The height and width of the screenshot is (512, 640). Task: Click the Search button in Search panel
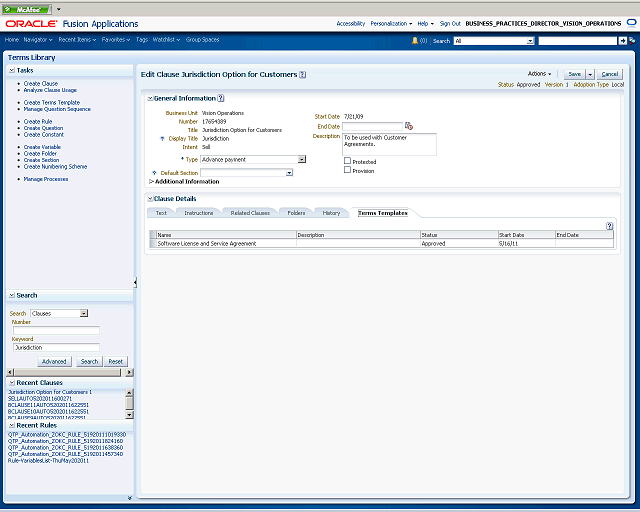coord(89,361)
